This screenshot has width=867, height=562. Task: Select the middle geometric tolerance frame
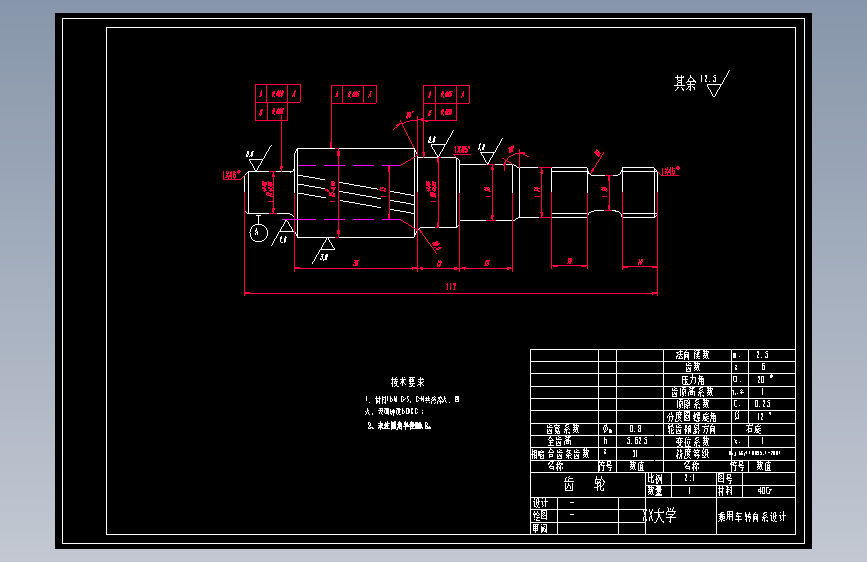click(354, 94)
